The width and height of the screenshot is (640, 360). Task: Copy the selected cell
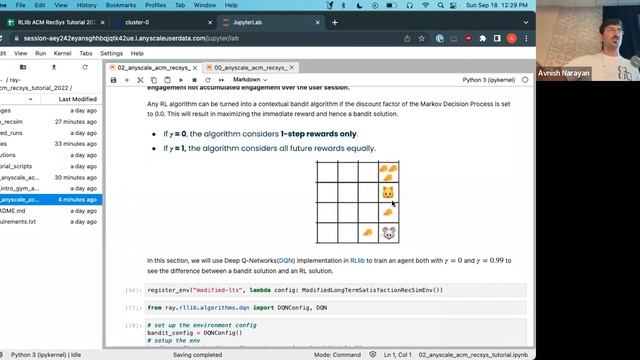click(154, 80)
